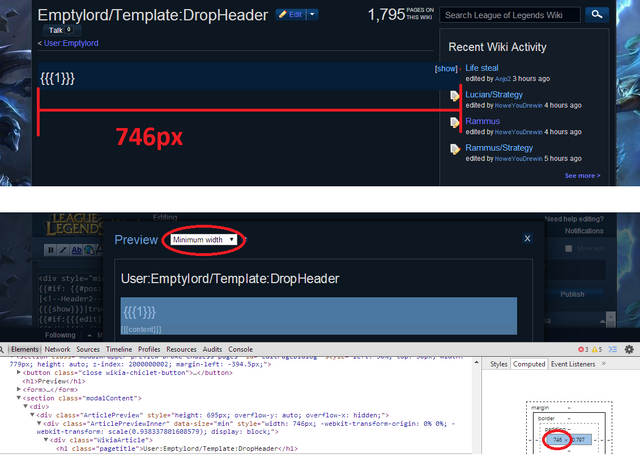
Task: Click the {{{1}}} header in preview dialog
Action: point(140,312)
